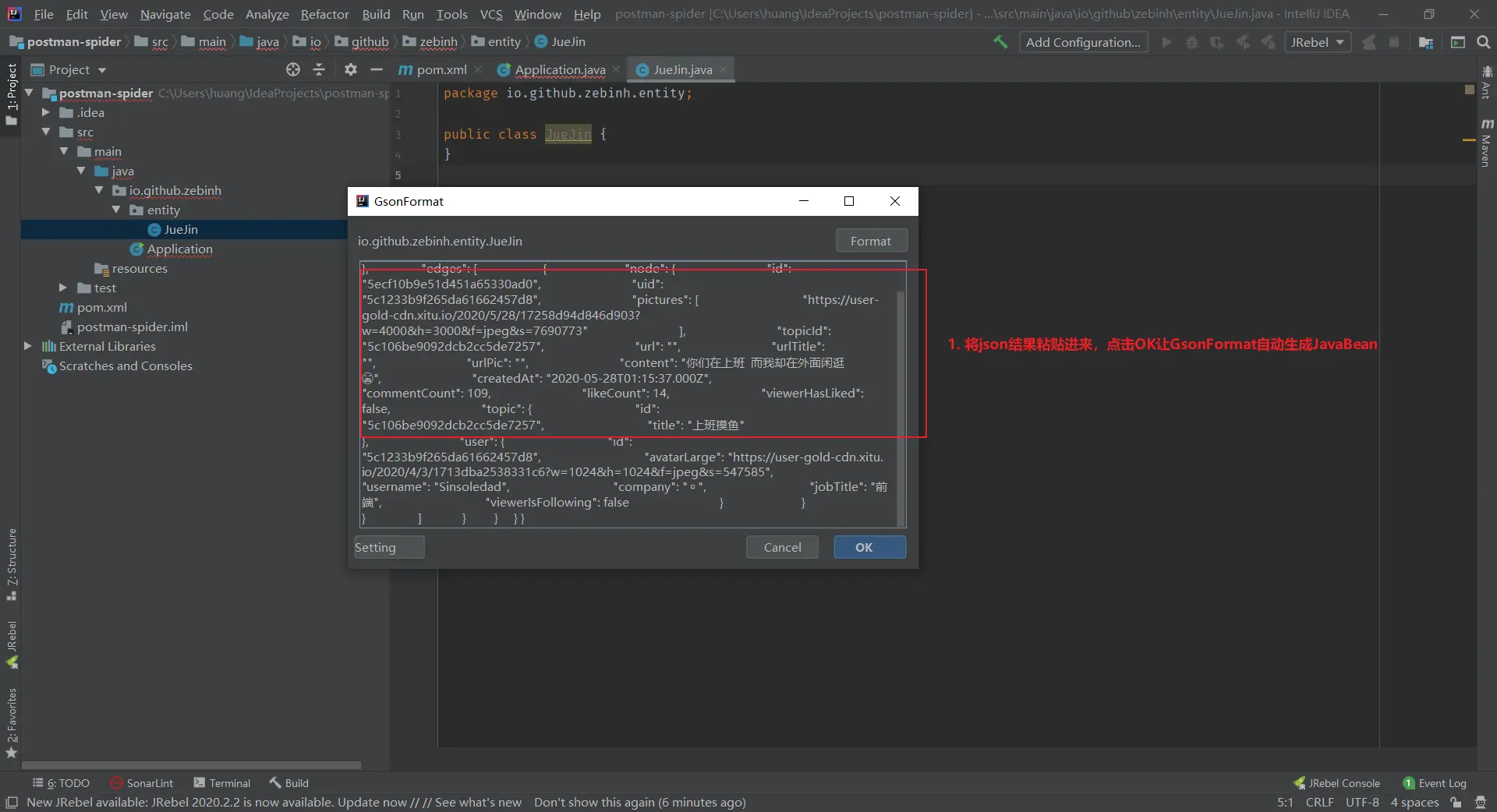The width and height of the screenshot is (1497, 812).
Task: Expand External Libraries node
Action: (28, 346)
